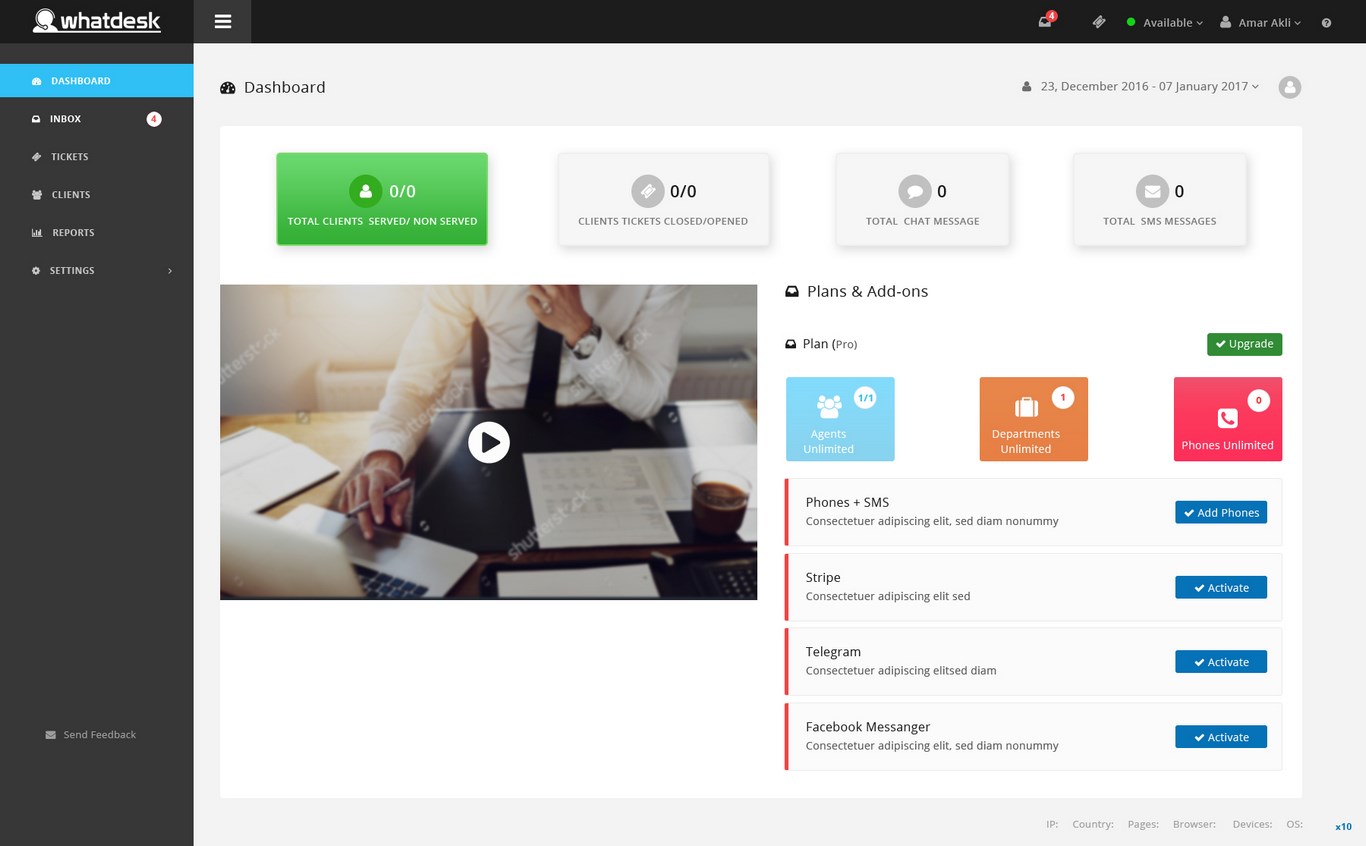The image size is (1366, 846).
Task: Click the whatdesk logo
Action: (96, 21)
